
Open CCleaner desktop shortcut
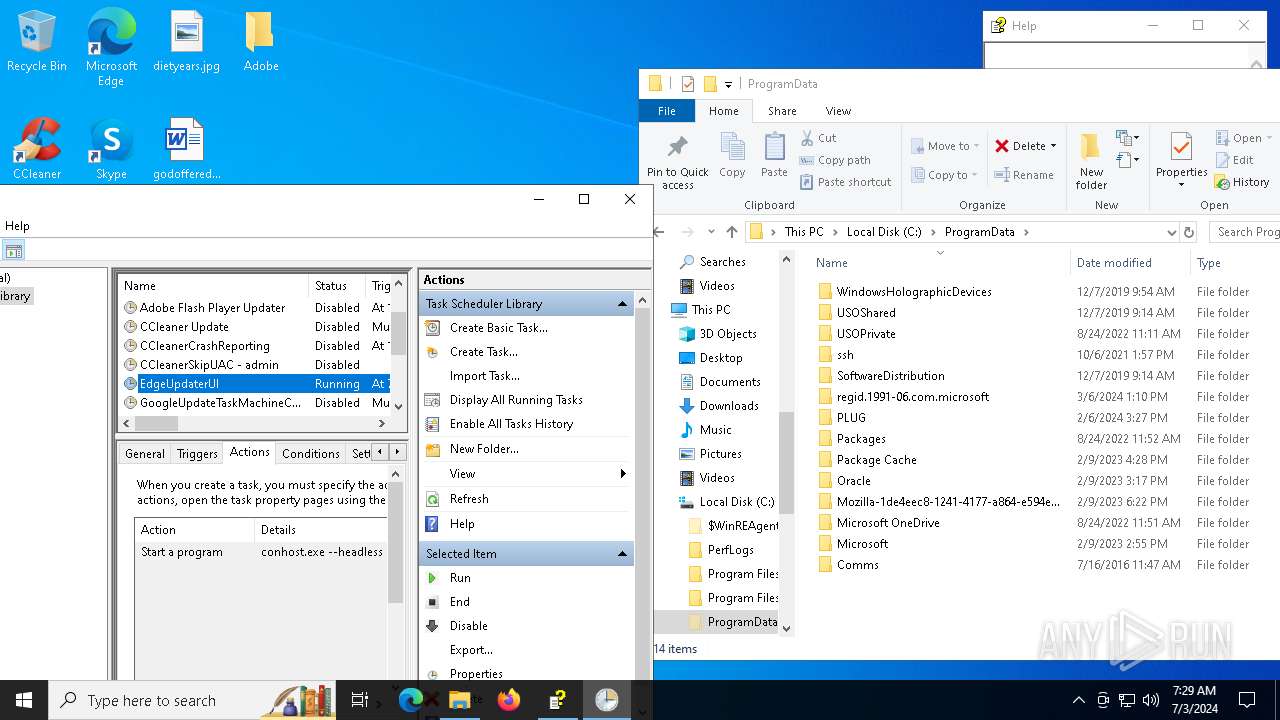(x=37, y=149)
